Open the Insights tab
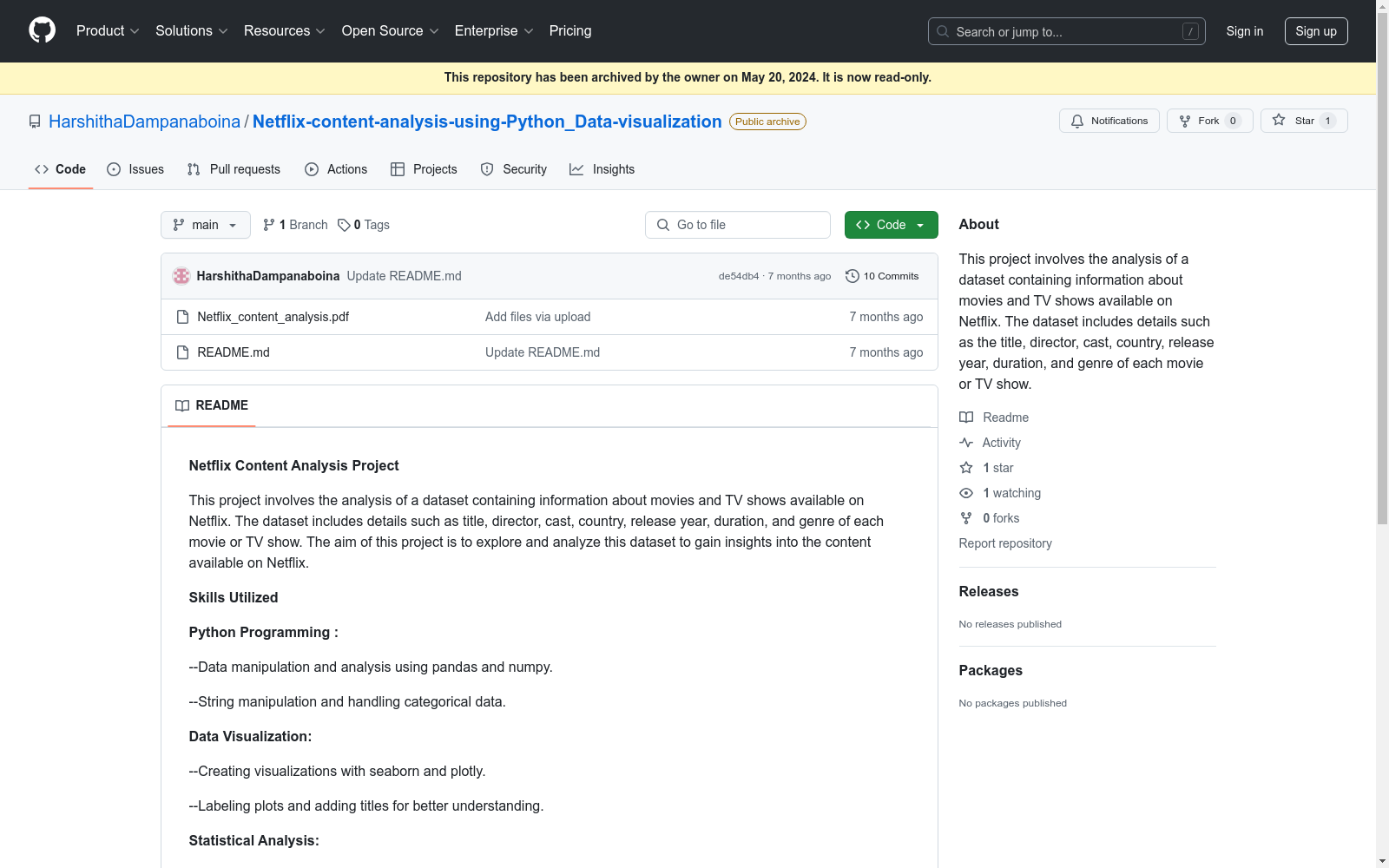The height and width of the screenshot is (868, 1389). (x=602, y=169)
